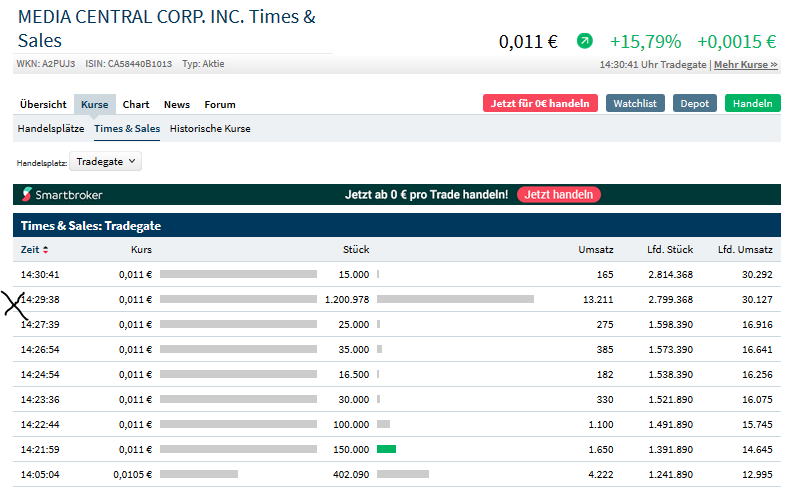794x493 pixels.
Task: Follow the Mehr Kurse link
Action: click(x=746, y=65)
